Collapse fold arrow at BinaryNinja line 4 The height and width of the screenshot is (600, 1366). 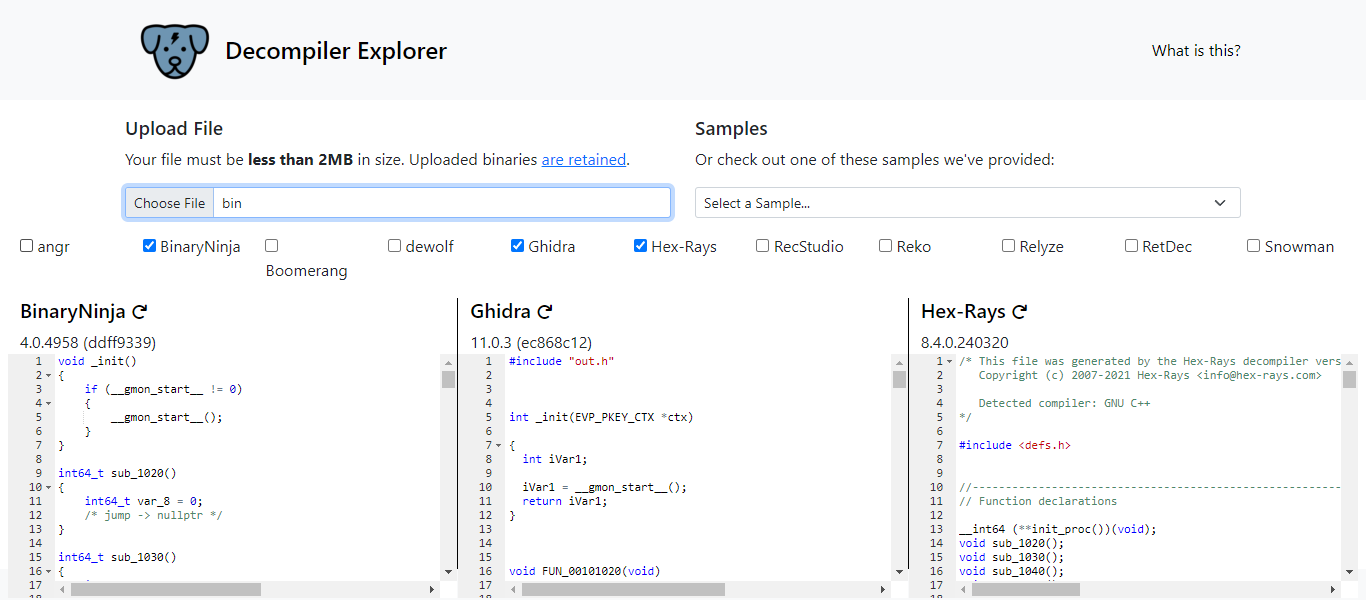(x=48, y=403)
